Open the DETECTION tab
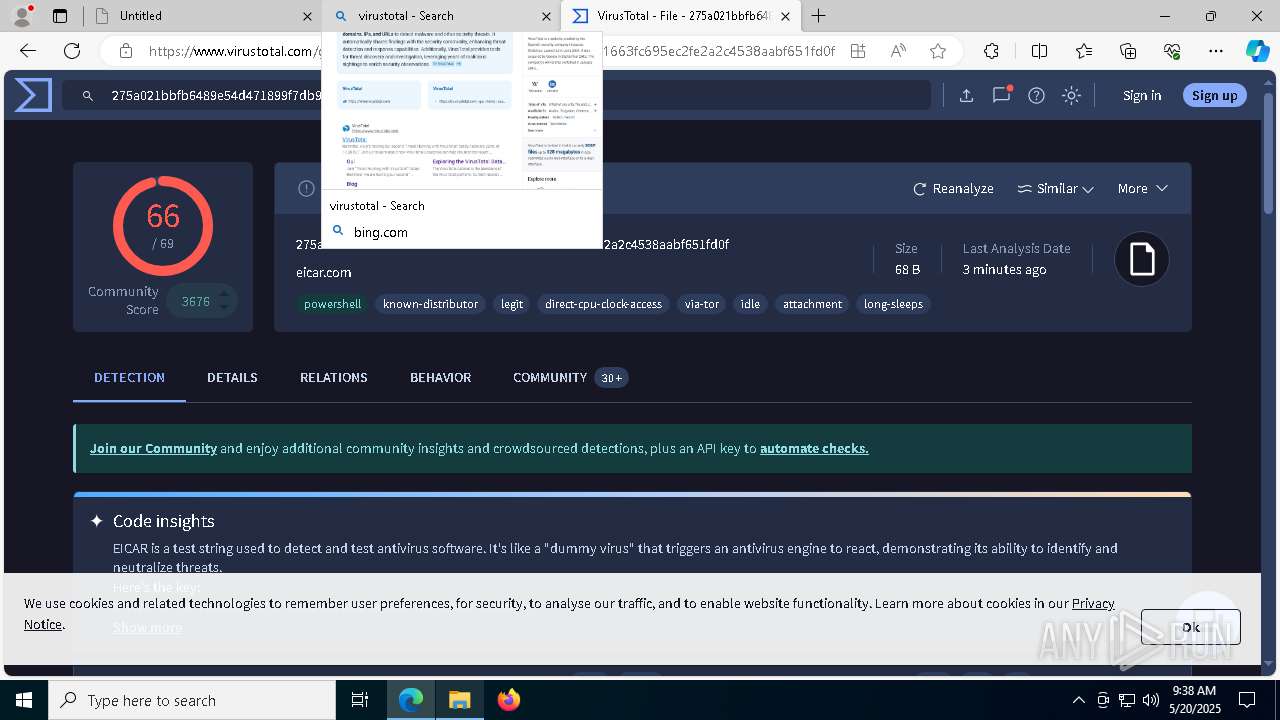Screen dimensions: 1280x720 129,378
